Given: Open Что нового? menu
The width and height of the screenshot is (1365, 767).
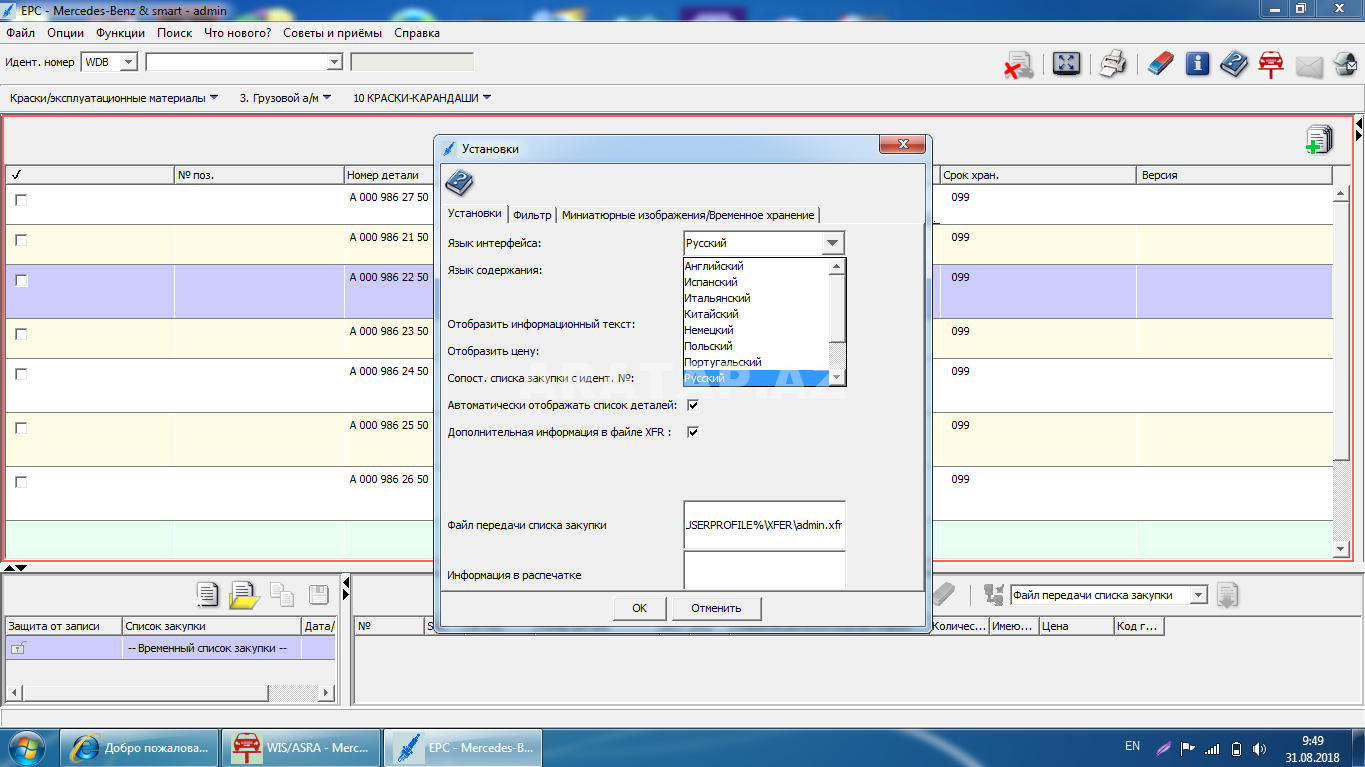Looking at the screenshot, I should 237,33.
